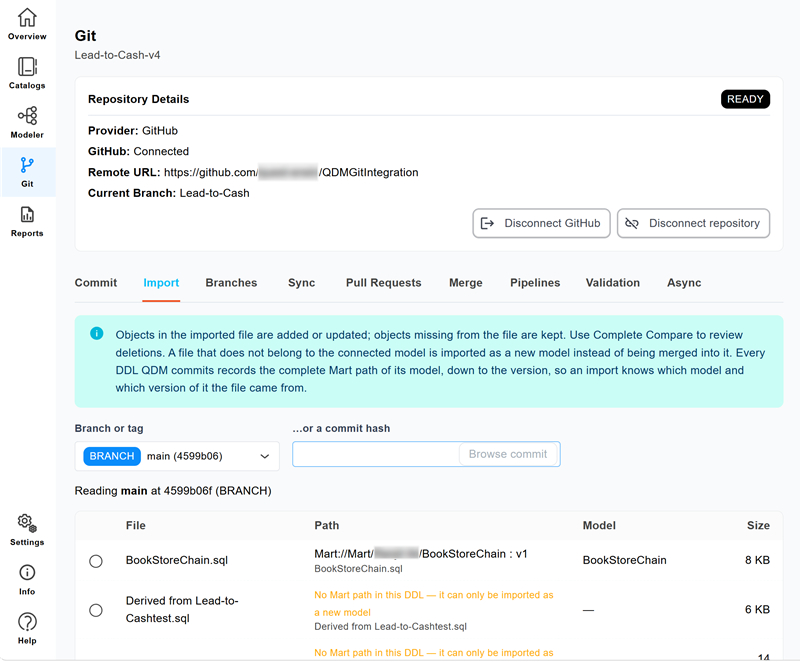Viewport: 800px width, 662px height.
Task: Open the Reports chart icon
Action: click(x=27, y=215)
